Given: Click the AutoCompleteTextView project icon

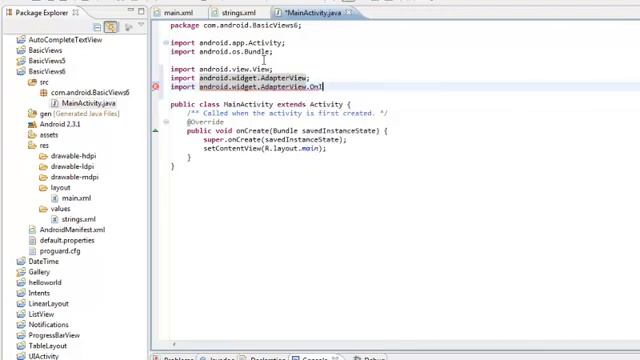Looking at the screenshot, I should pos(21,40).
